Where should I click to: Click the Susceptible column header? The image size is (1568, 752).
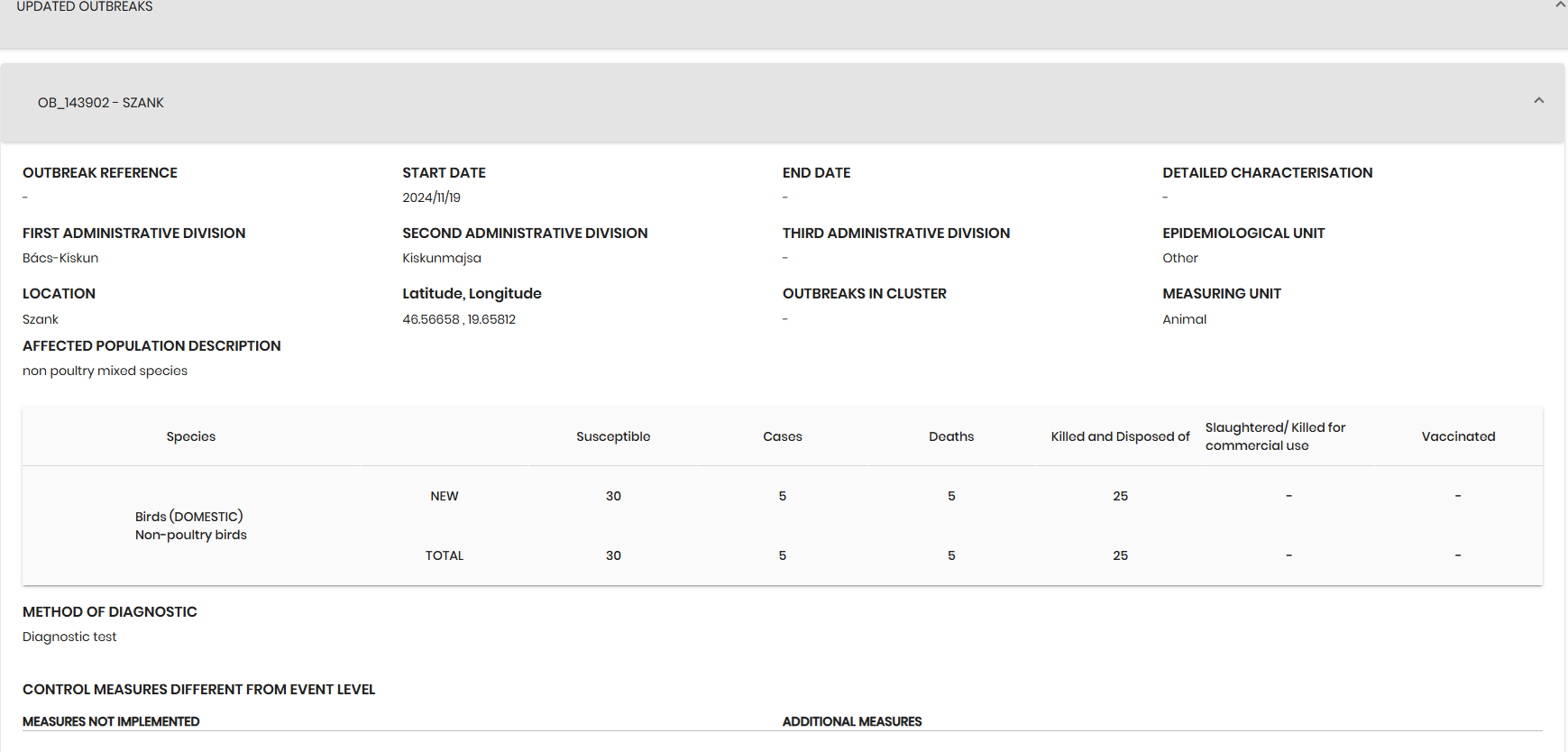tap(613, 436)
